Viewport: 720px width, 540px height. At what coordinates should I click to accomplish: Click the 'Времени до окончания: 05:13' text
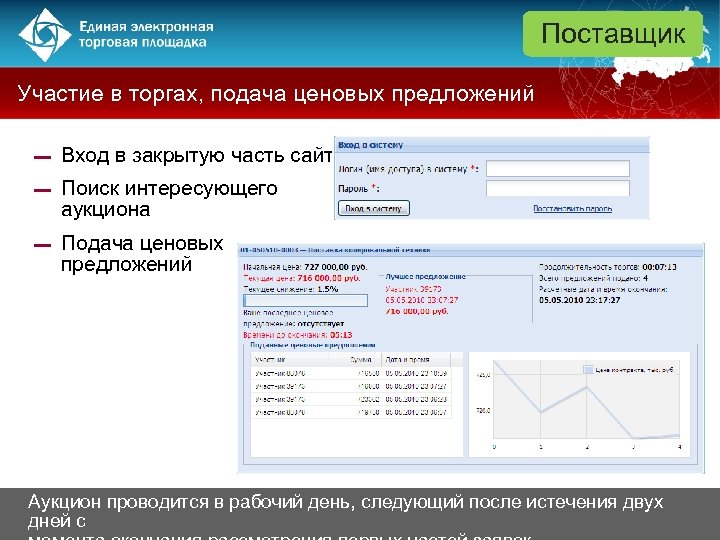(x=298, y=335)
